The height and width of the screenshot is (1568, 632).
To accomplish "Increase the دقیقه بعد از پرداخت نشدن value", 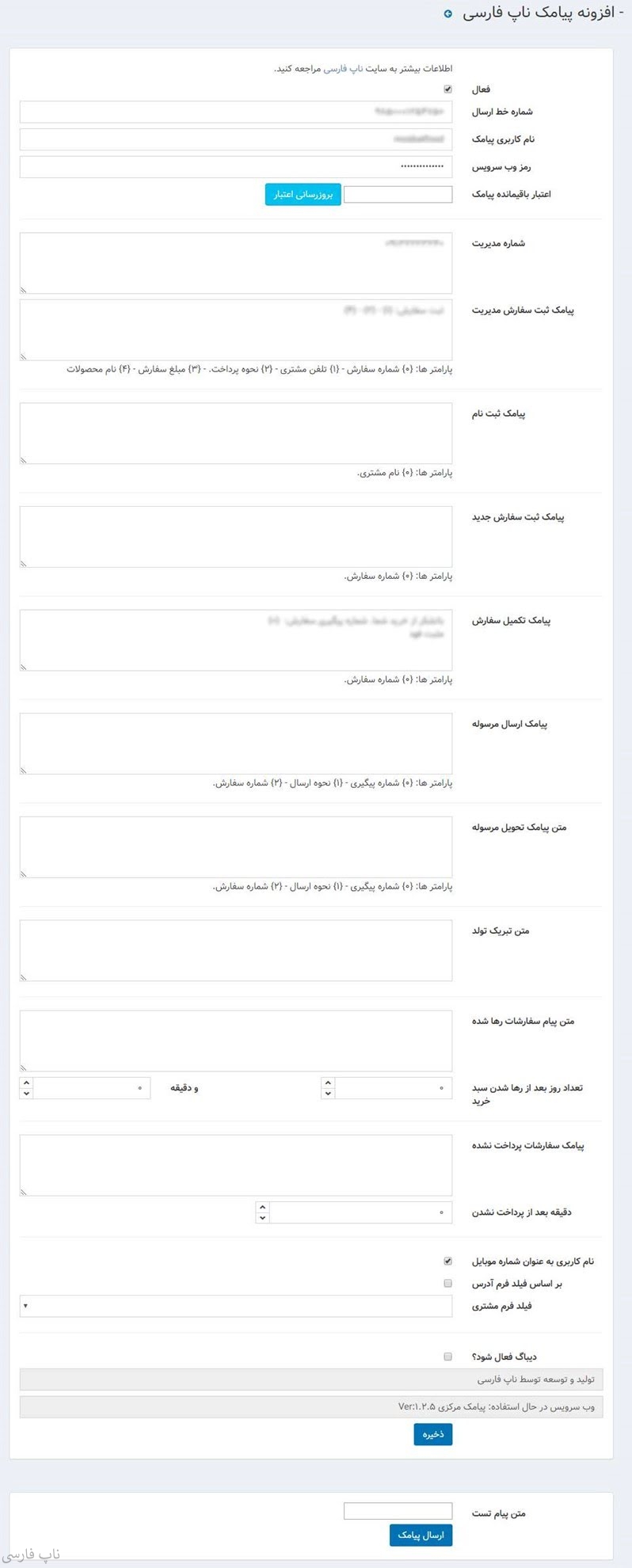I will (263, 1207).
